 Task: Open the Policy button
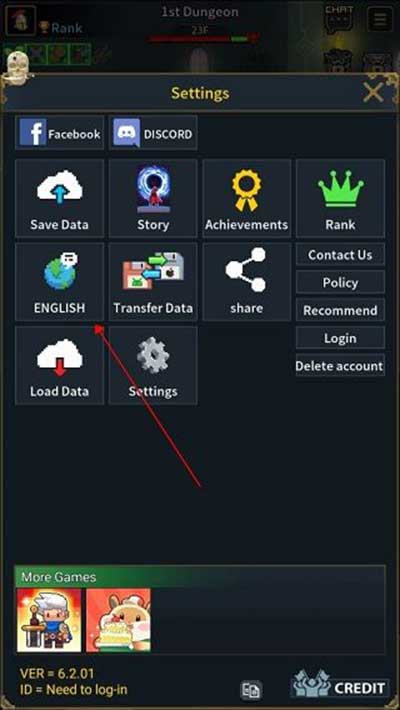coord(340,283)
